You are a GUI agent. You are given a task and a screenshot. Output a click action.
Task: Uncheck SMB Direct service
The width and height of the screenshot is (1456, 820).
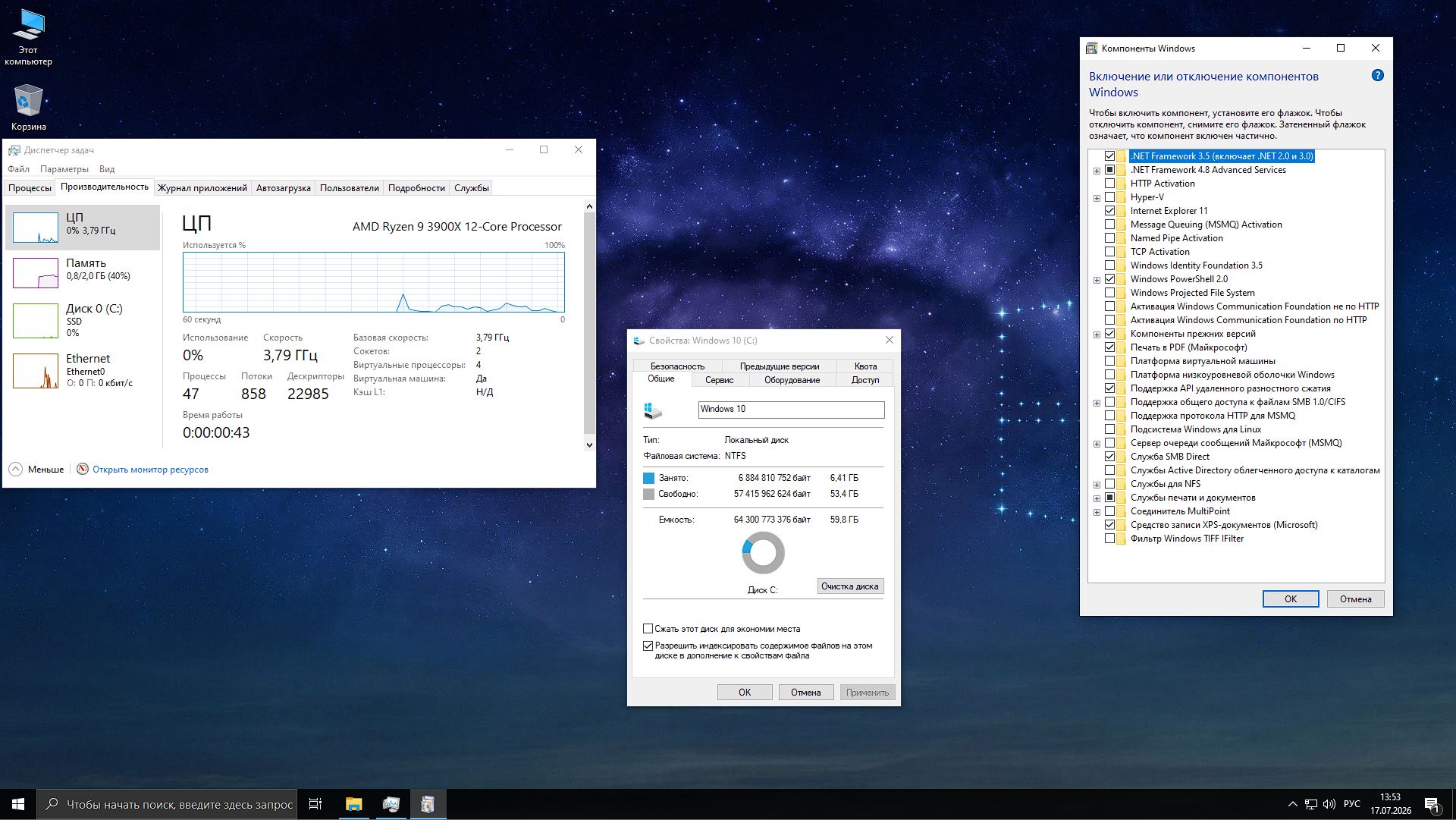click(x=1109, y=457)
